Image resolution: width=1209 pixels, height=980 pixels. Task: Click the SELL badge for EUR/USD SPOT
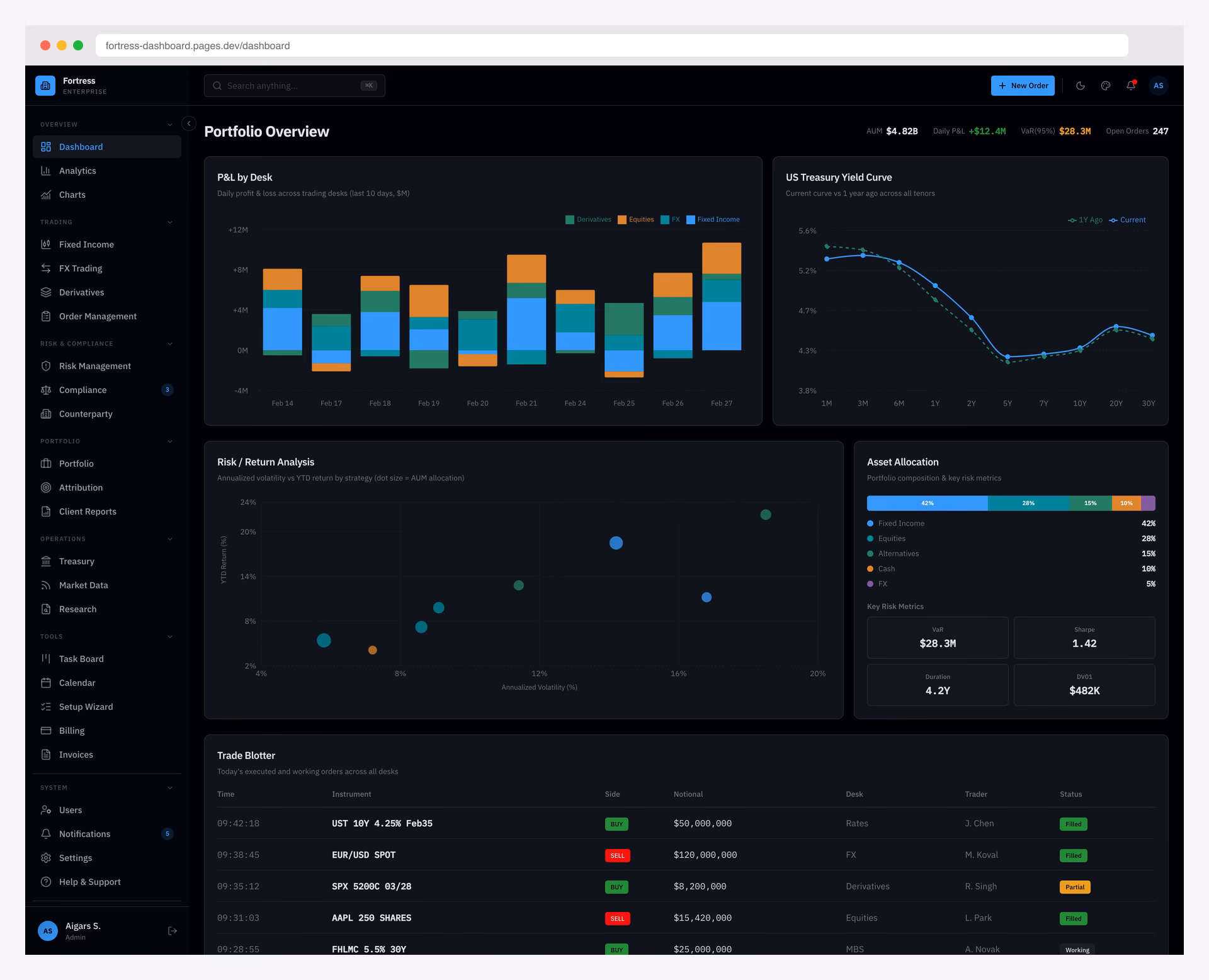point(617,855)
